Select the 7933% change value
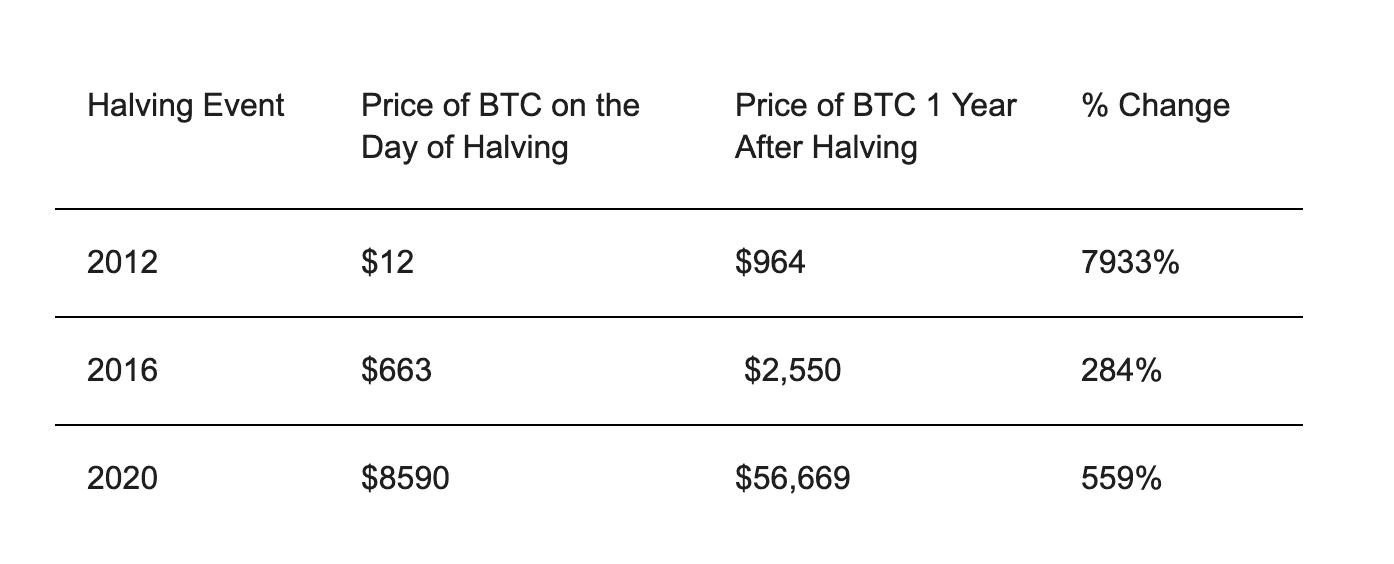This screenshot has width=1394, height=564. 1130,263
